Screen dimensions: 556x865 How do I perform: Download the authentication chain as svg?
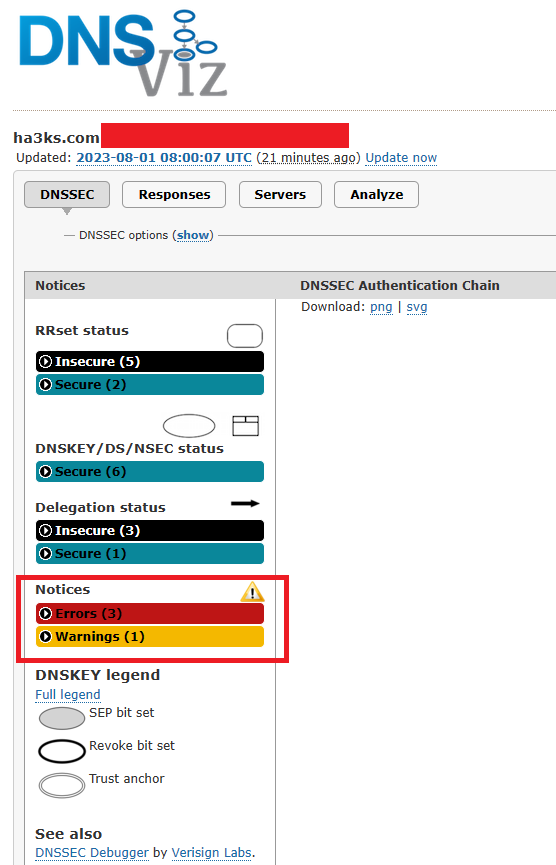(x=417, y=307)
